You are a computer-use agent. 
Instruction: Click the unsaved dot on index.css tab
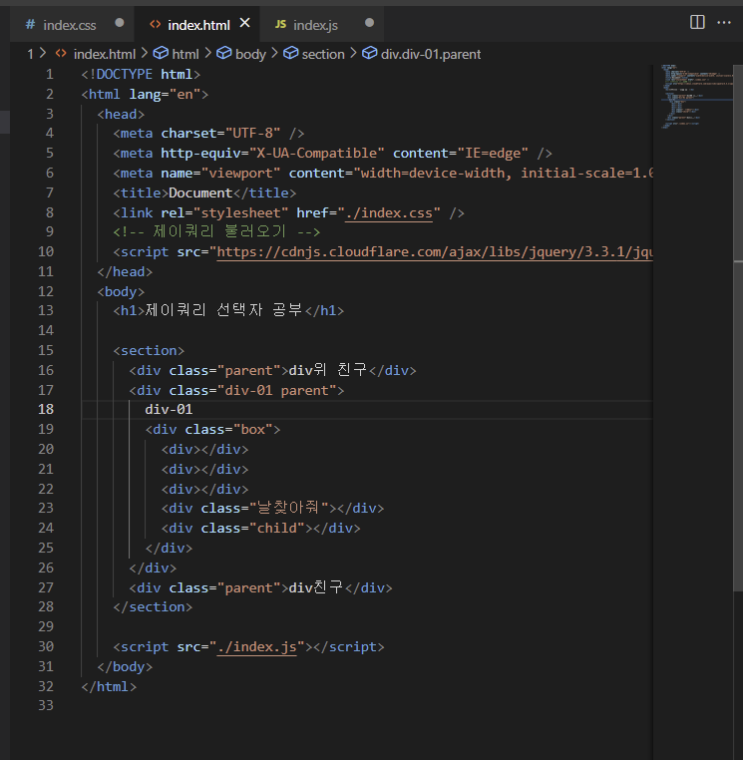pyautogui.click(x=120, y=23)
